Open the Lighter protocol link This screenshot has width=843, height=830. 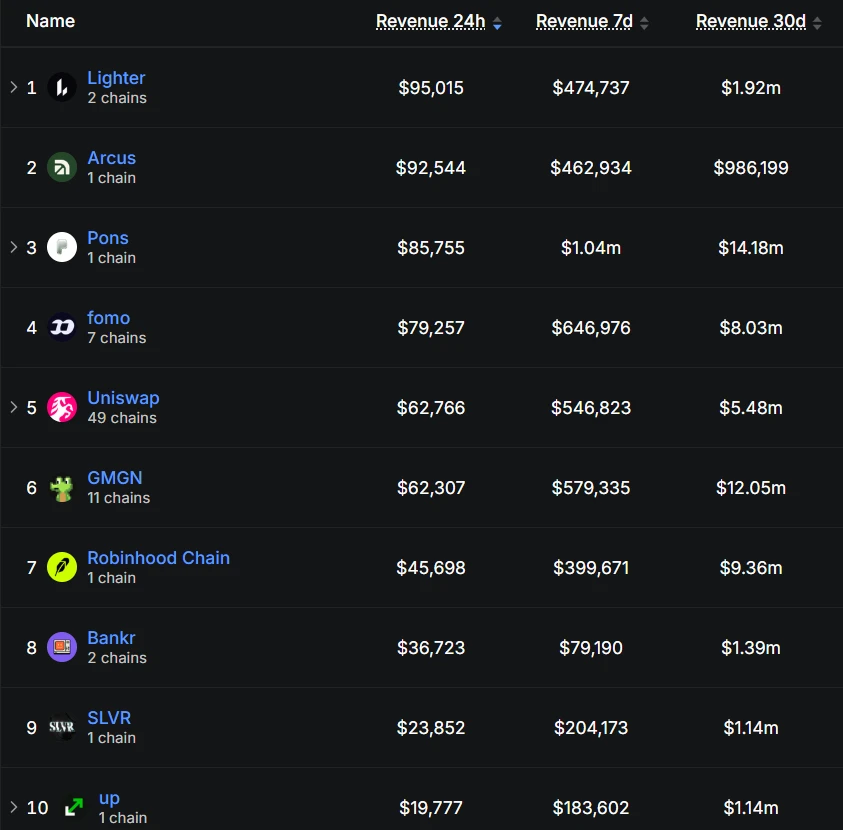coord(116,78)
